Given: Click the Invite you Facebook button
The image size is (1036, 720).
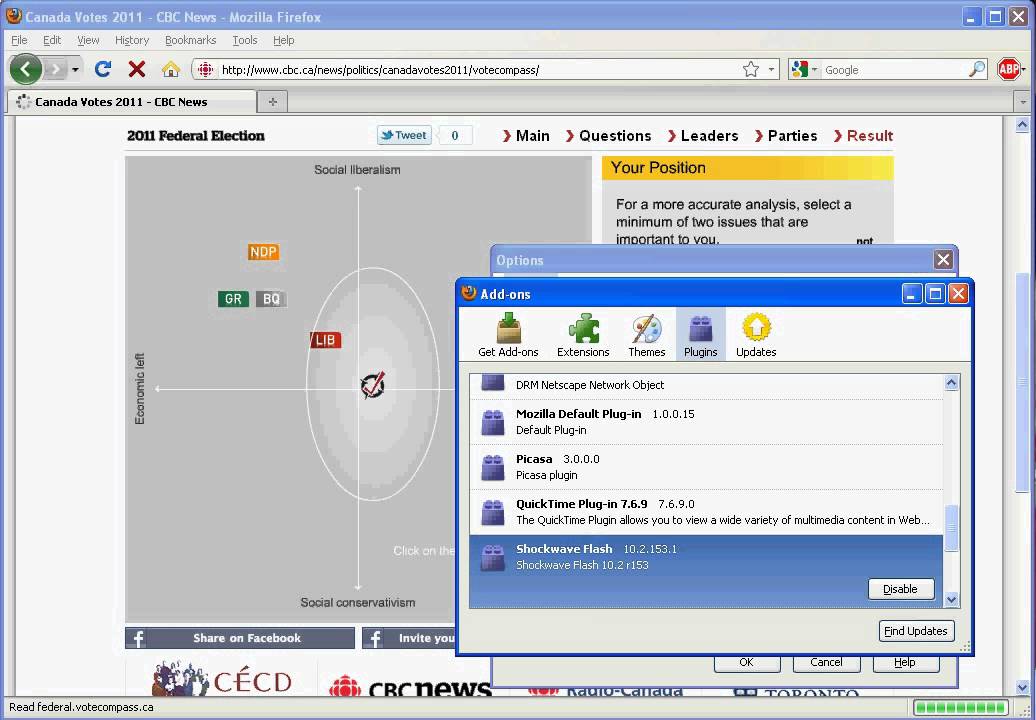Looking at the screenshot, I should point(409,638).
